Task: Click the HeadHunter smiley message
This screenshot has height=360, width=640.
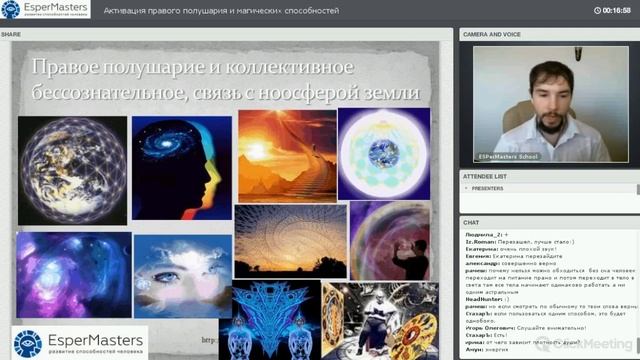Action: point(487,299)
